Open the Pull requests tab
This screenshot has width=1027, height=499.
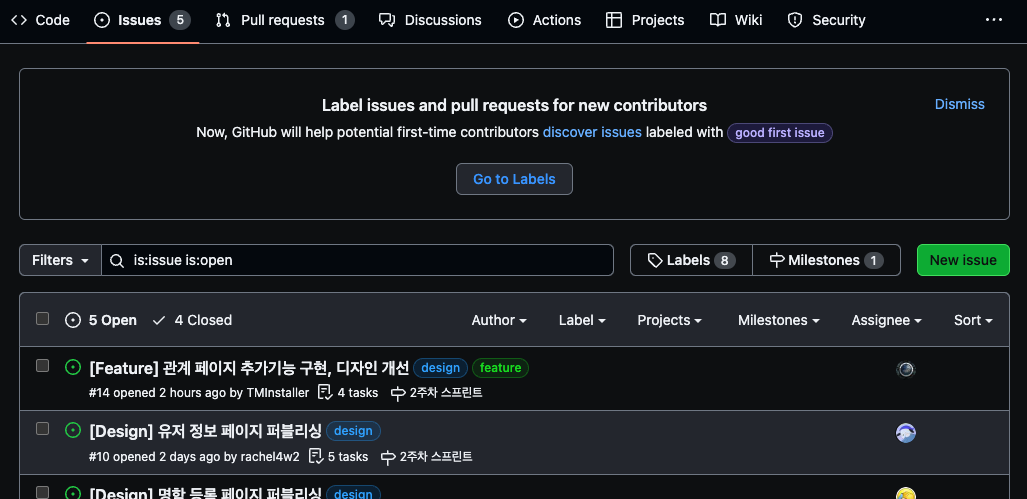[x=285, y=20]
